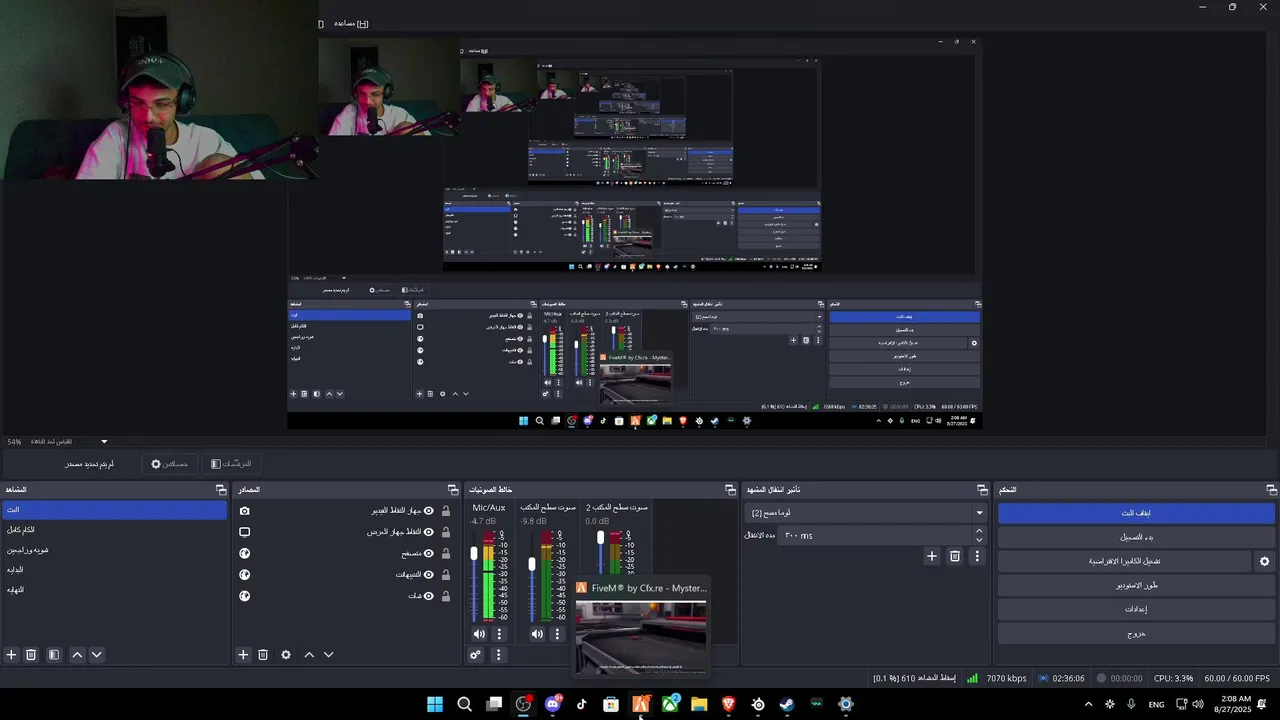Open scene filters icon in scenes panel

(54, 655)
